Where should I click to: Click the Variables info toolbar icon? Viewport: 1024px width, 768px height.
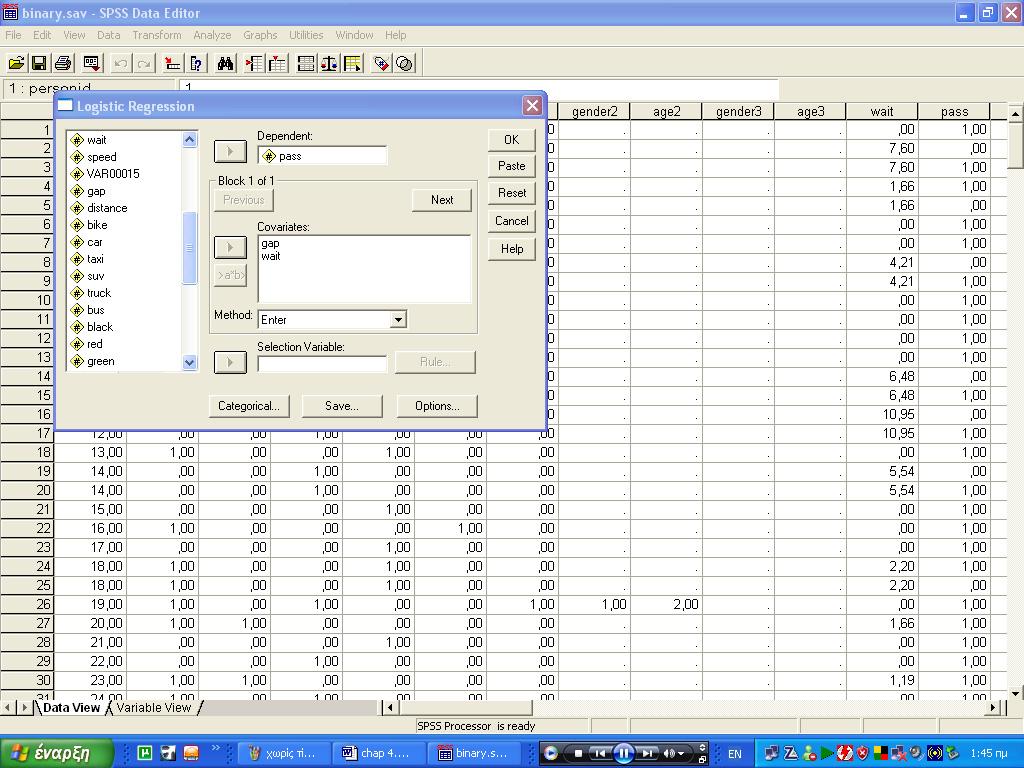(197, 63)
